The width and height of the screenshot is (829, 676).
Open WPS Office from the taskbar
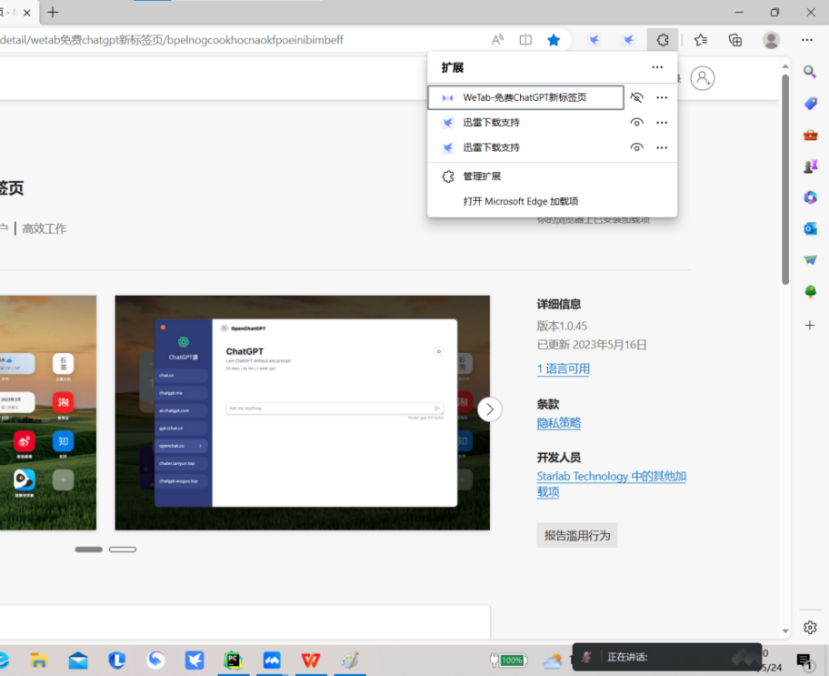point(311,660)
